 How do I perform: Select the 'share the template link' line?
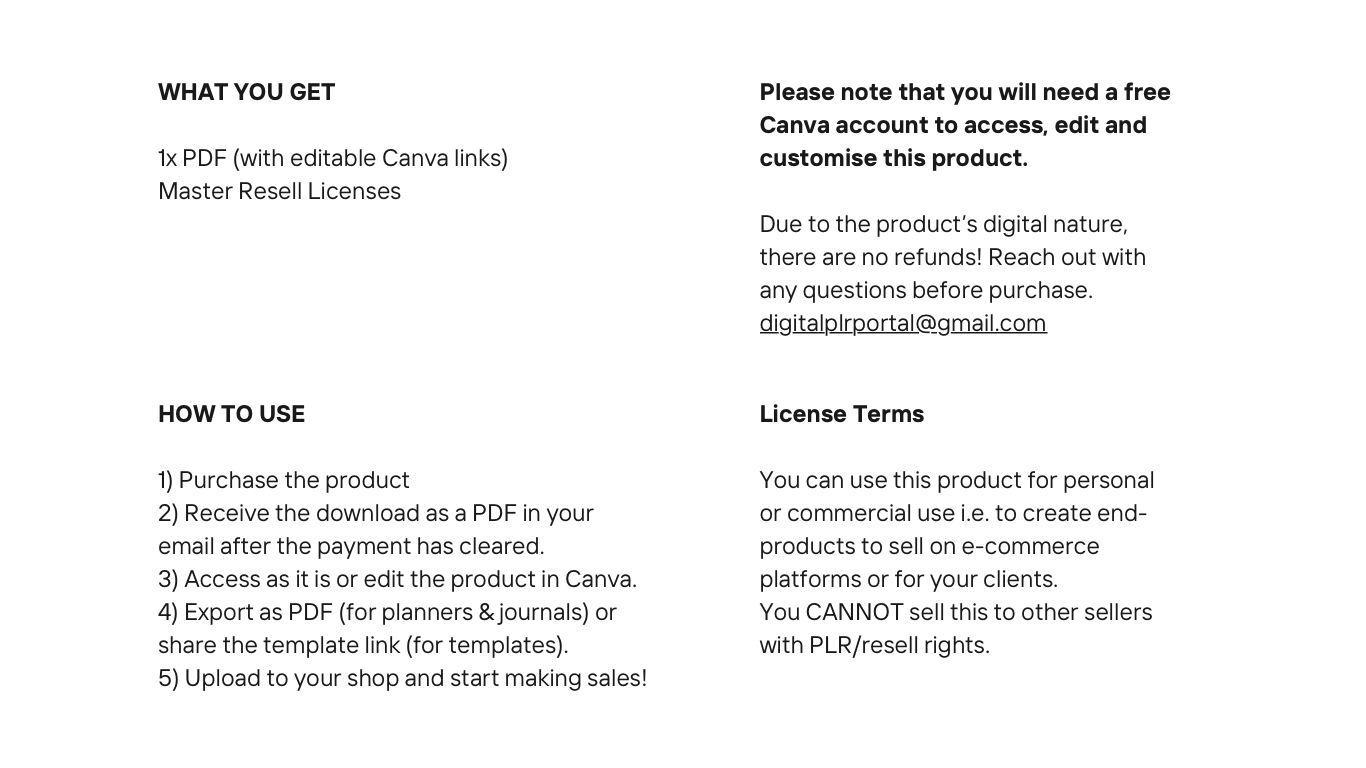[363, 645]
